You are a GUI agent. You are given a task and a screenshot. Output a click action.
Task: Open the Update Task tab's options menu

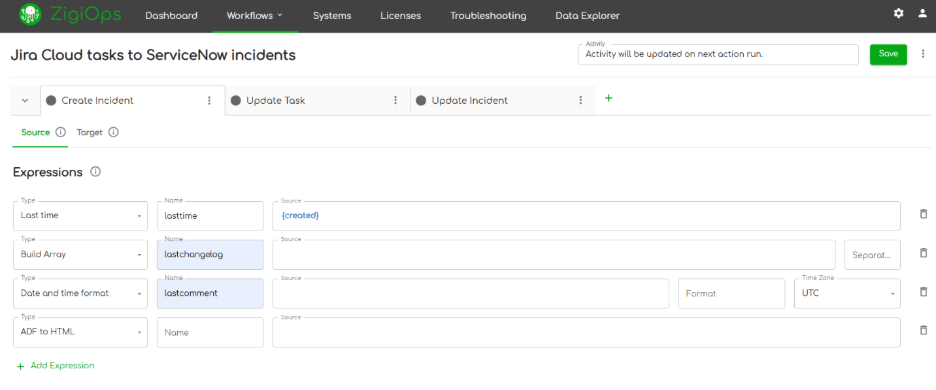click(x=395, y=100)
